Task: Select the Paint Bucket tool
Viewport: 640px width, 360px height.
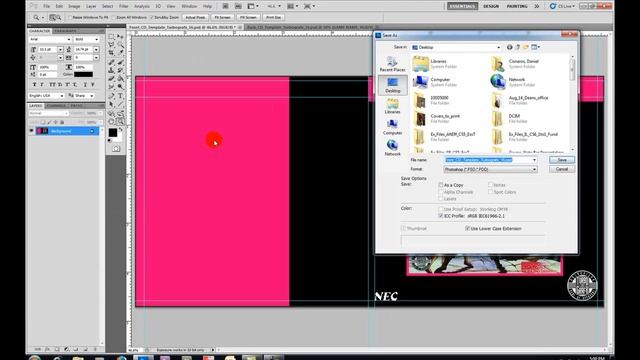Action: [x=121, y=78]
